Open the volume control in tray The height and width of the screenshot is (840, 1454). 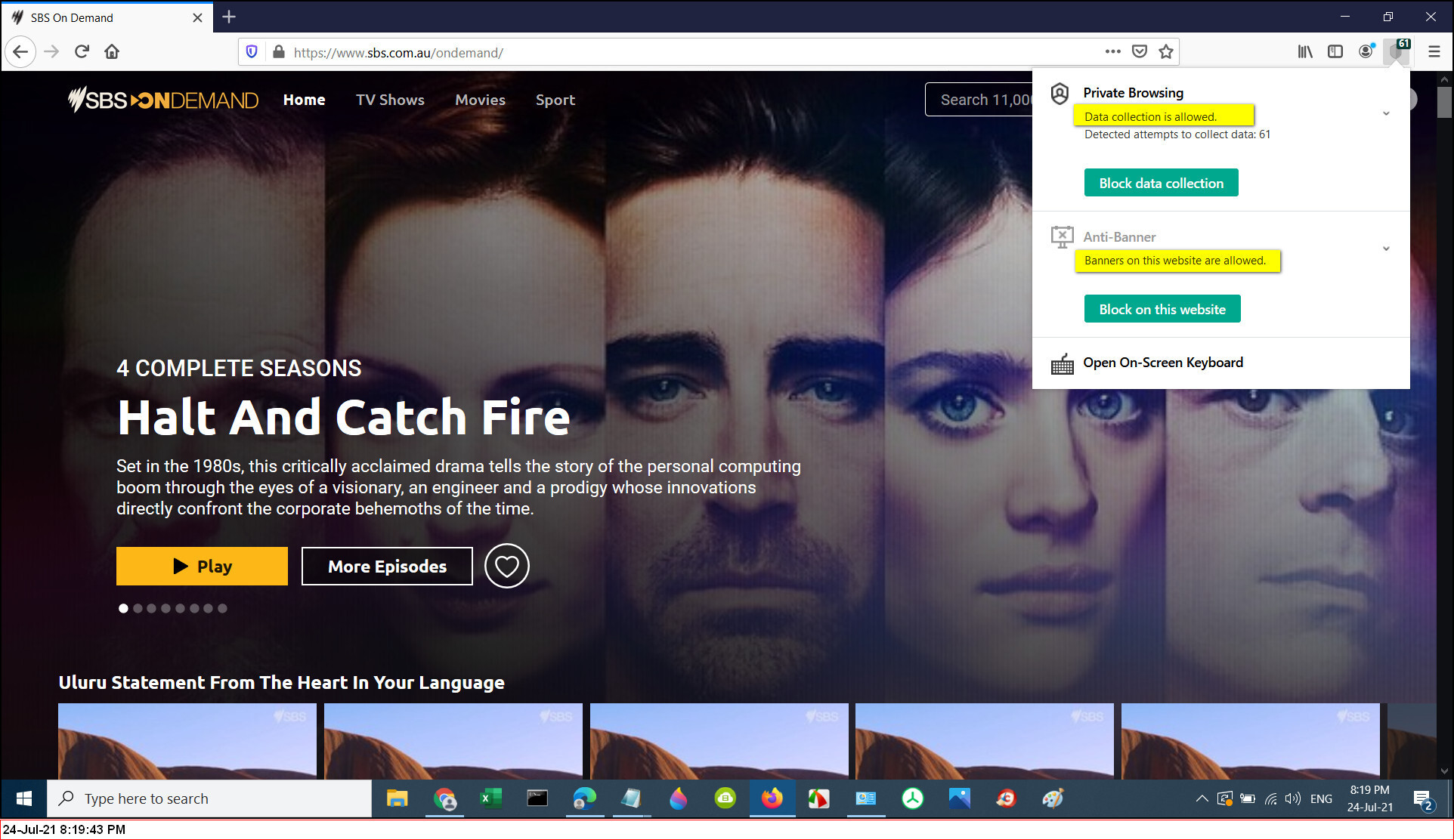click(1293, 798)
